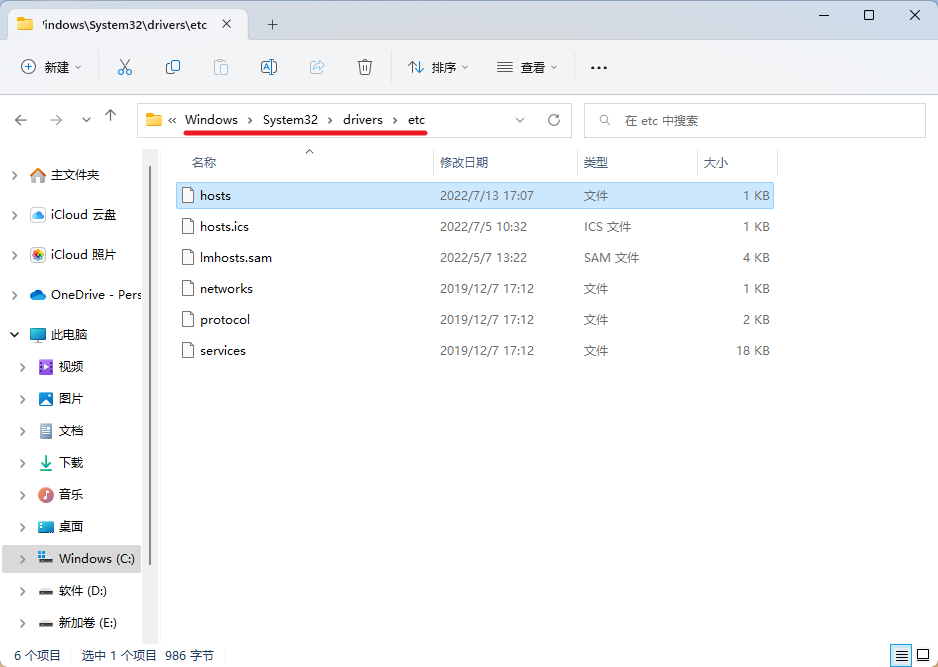The height and width of the screenshot is (667, 938).
Task: Click the Paste icon on the toolbar
Action: [220, 67]
